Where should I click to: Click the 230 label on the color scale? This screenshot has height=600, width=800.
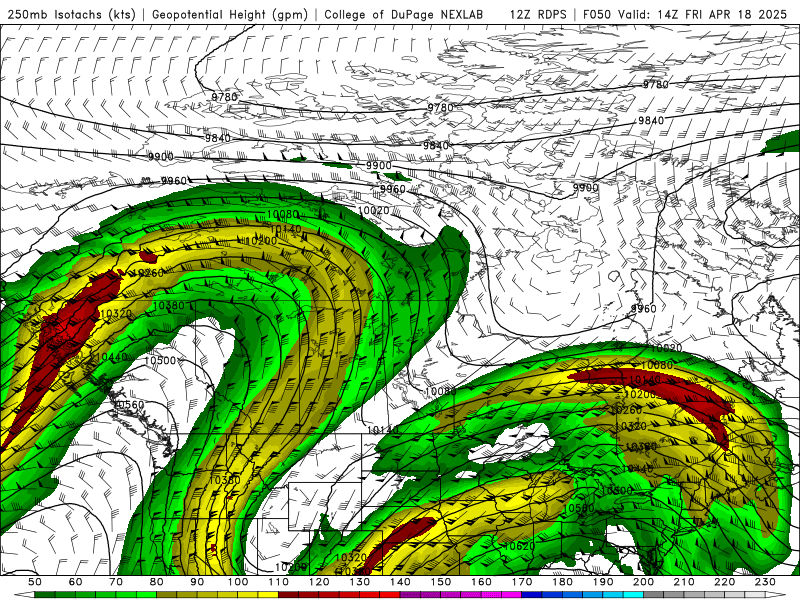(x=765, y=582)
